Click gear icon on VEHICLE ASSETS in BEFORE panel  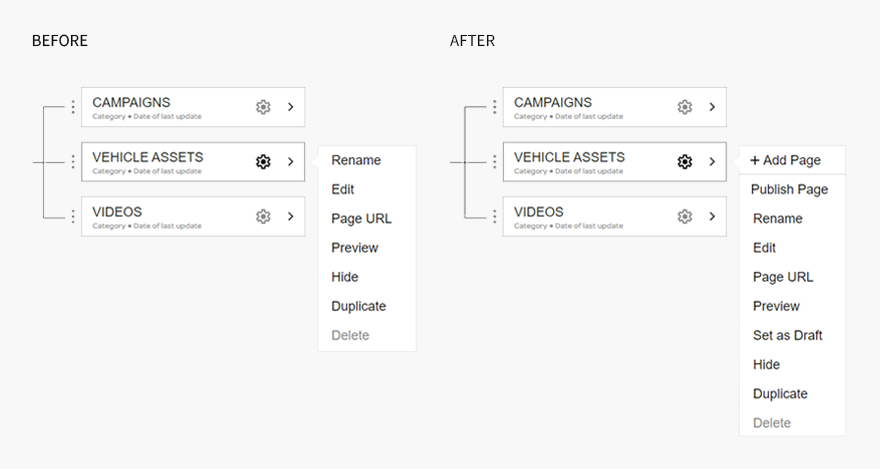263,162
